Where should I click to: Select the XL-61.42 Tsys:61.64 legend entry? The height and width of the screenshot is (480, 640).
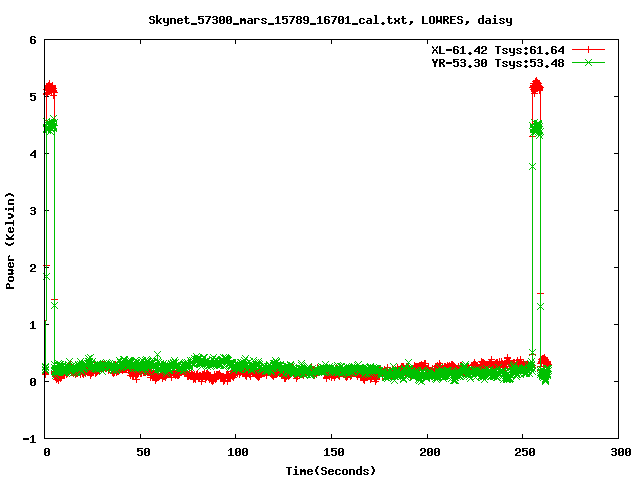498,50
